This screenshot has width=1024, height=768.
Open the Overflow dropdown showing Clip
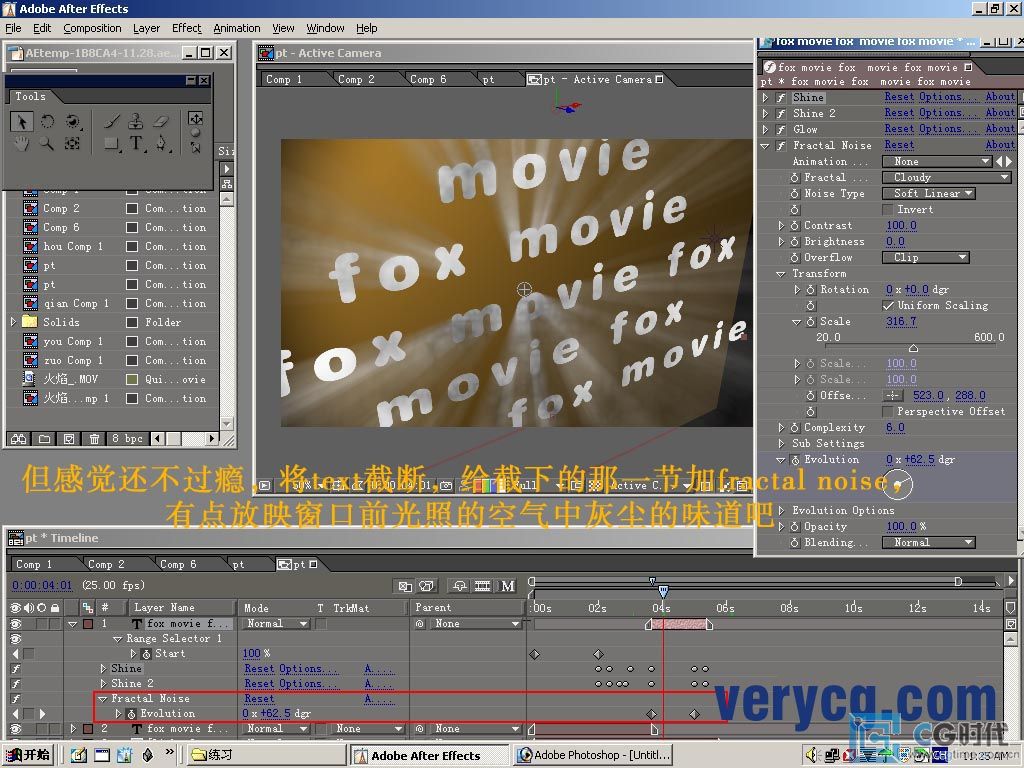coord(925,257)
